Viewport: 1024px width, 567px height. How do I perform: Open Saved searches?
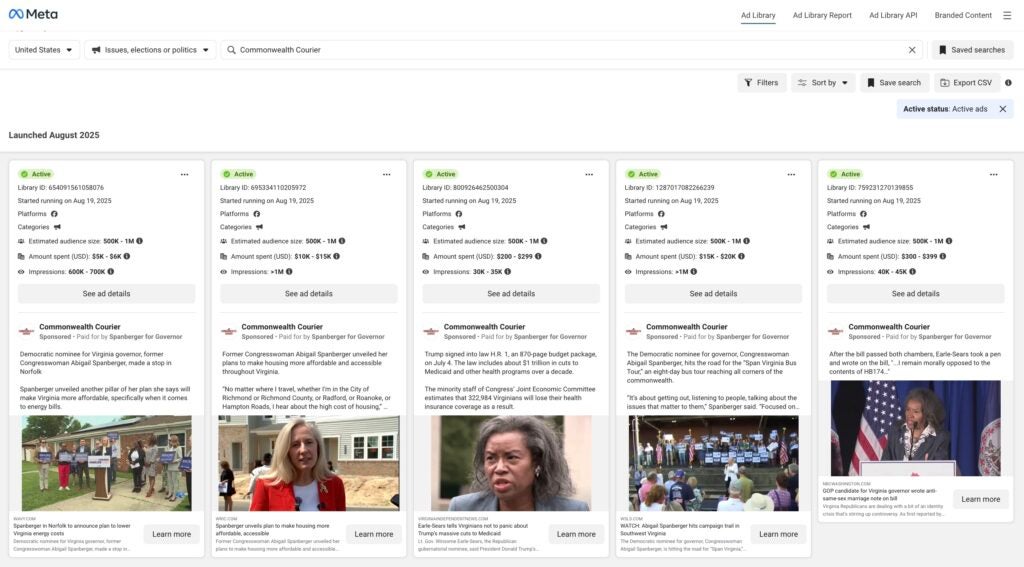[971, 50]
